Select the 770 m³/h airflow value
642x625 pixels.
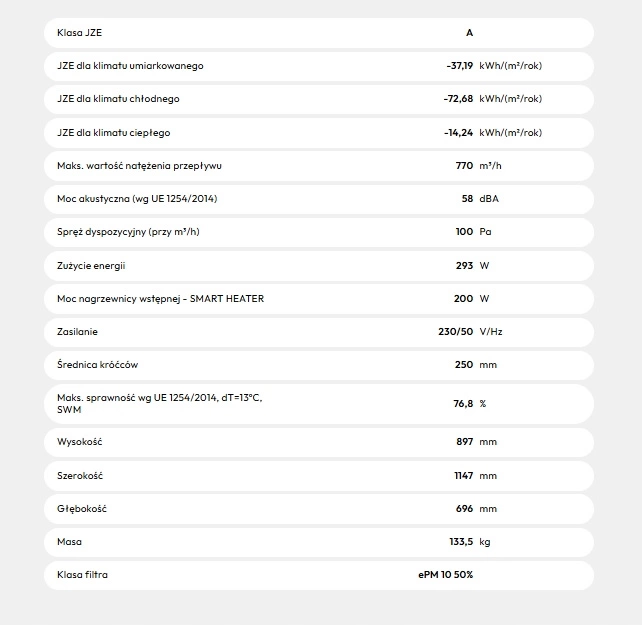pyautogui.click(x=464, y=166)
